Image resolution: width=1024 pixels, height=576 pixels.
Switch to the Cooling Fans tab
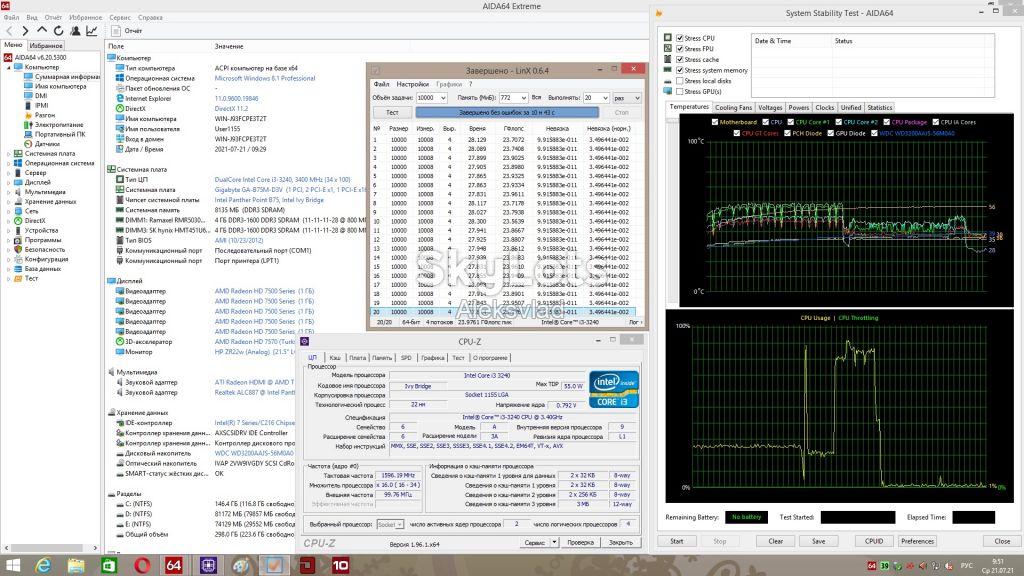tap(733, 108)
